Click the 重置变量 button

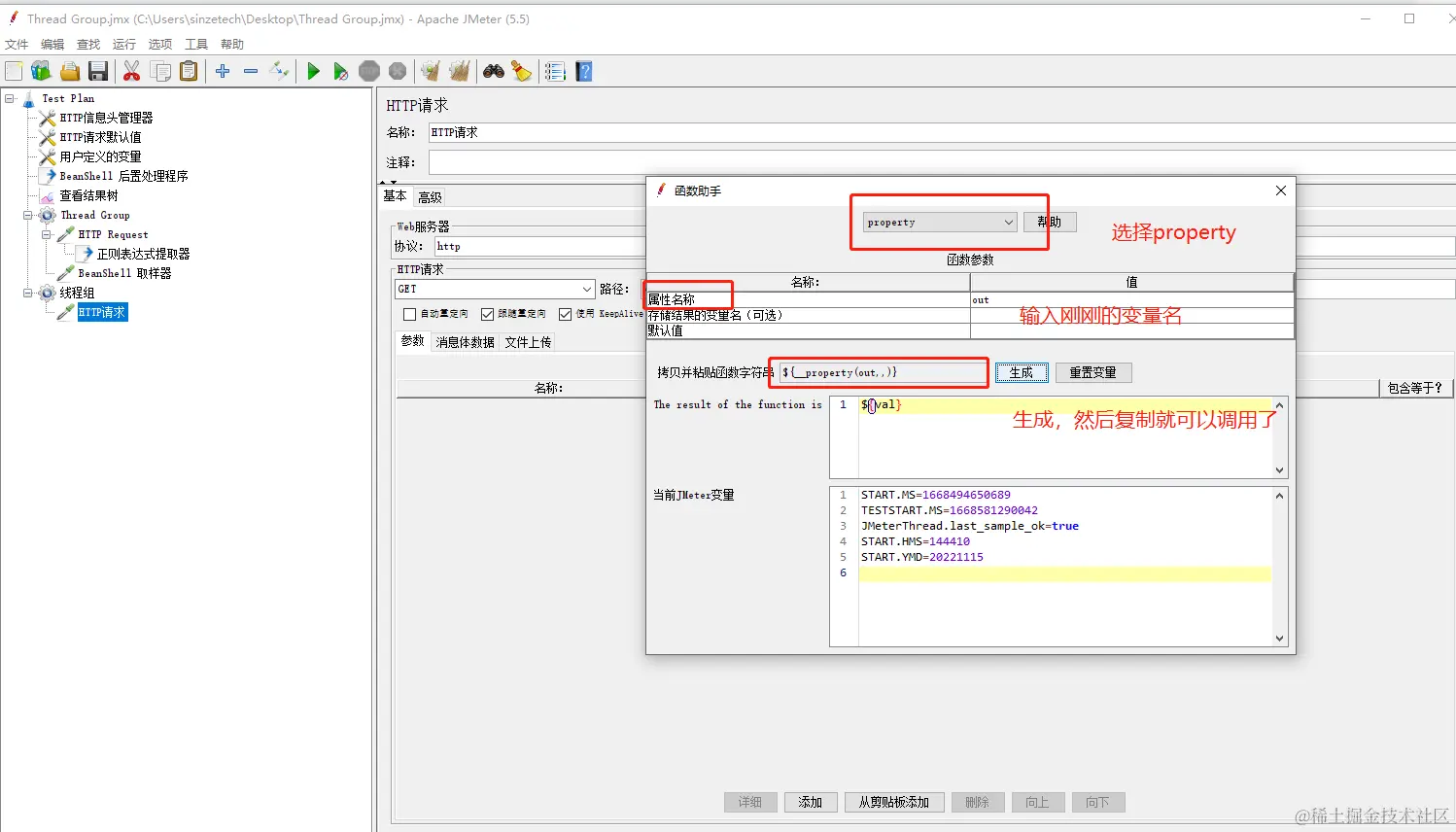click(x=1093, y=372)
